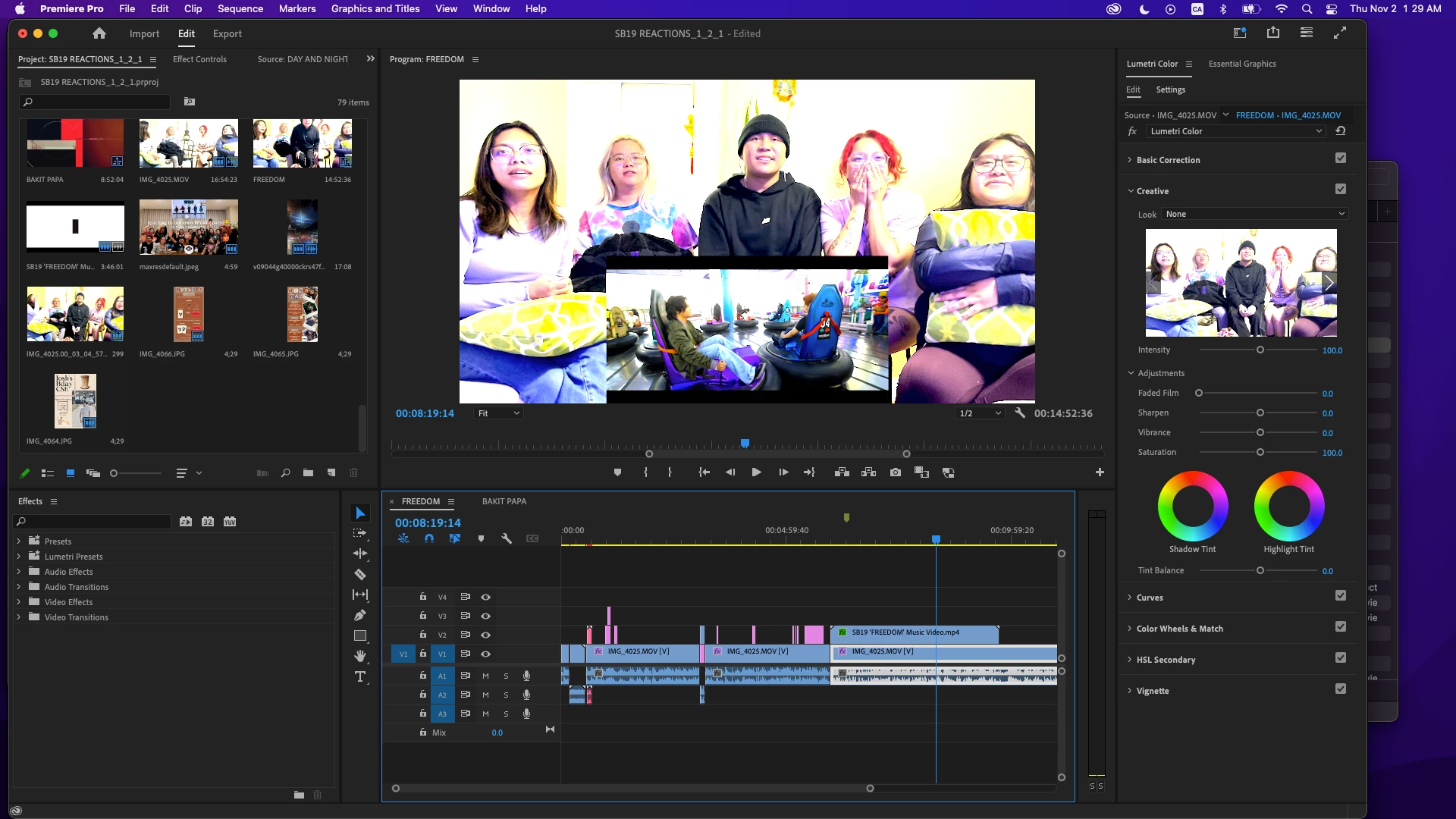Select the Razor tool in the timeline toolbar
1456x819 pixels.
coord(360,575)
